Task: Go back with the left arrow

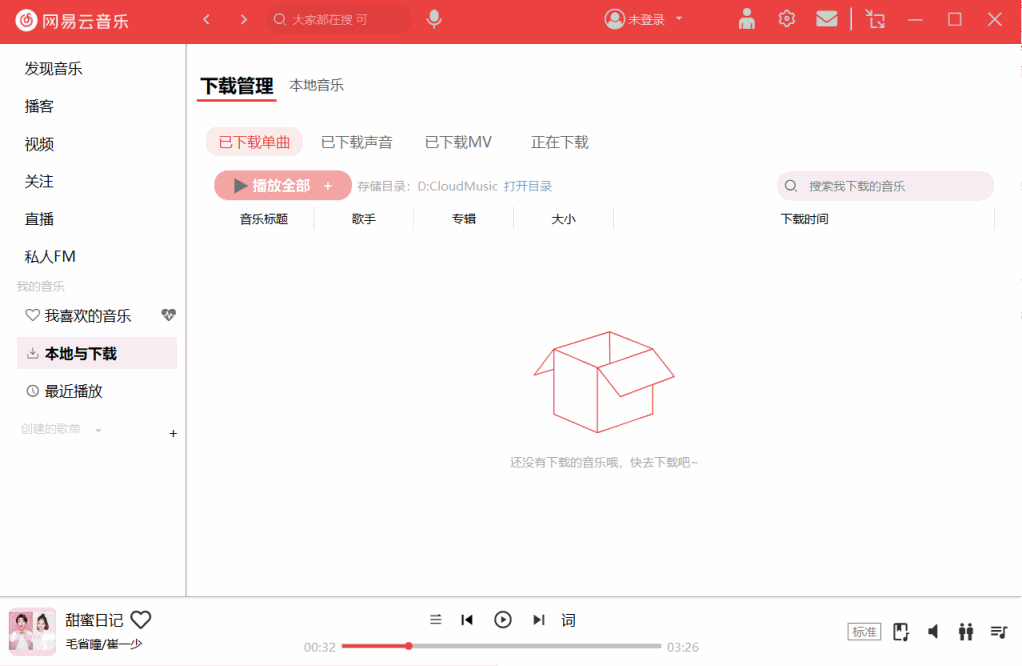Action: click(x=207, y=20)
